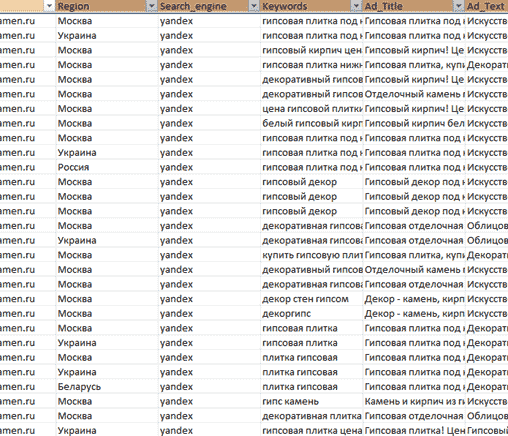Select the Украина cell in 'гипсовая плитка цена' row
Screen dimensions: 508x436
107,431
